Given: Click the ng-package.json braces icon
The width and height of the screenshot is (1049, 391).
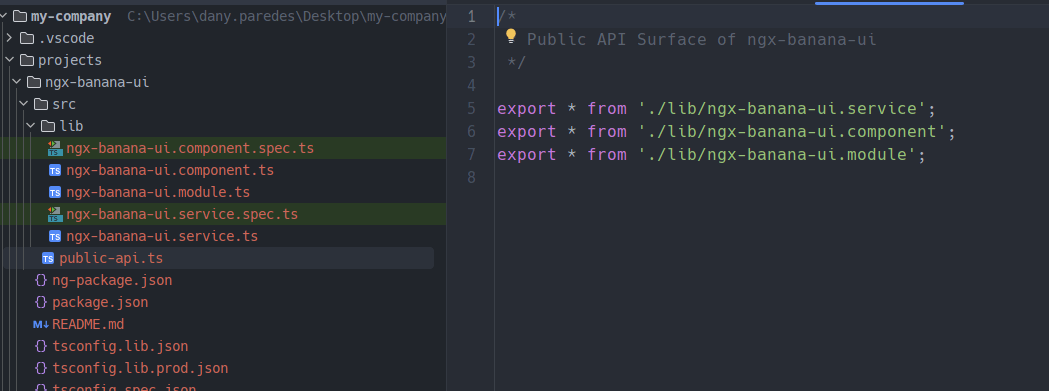Looking at the screenshot, I should [x=41, y=281].
